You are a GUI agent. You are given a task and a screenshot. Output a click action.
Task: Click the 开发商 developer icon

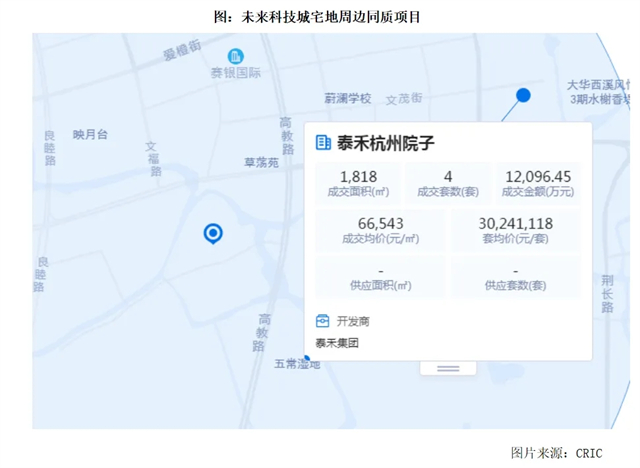322,321
